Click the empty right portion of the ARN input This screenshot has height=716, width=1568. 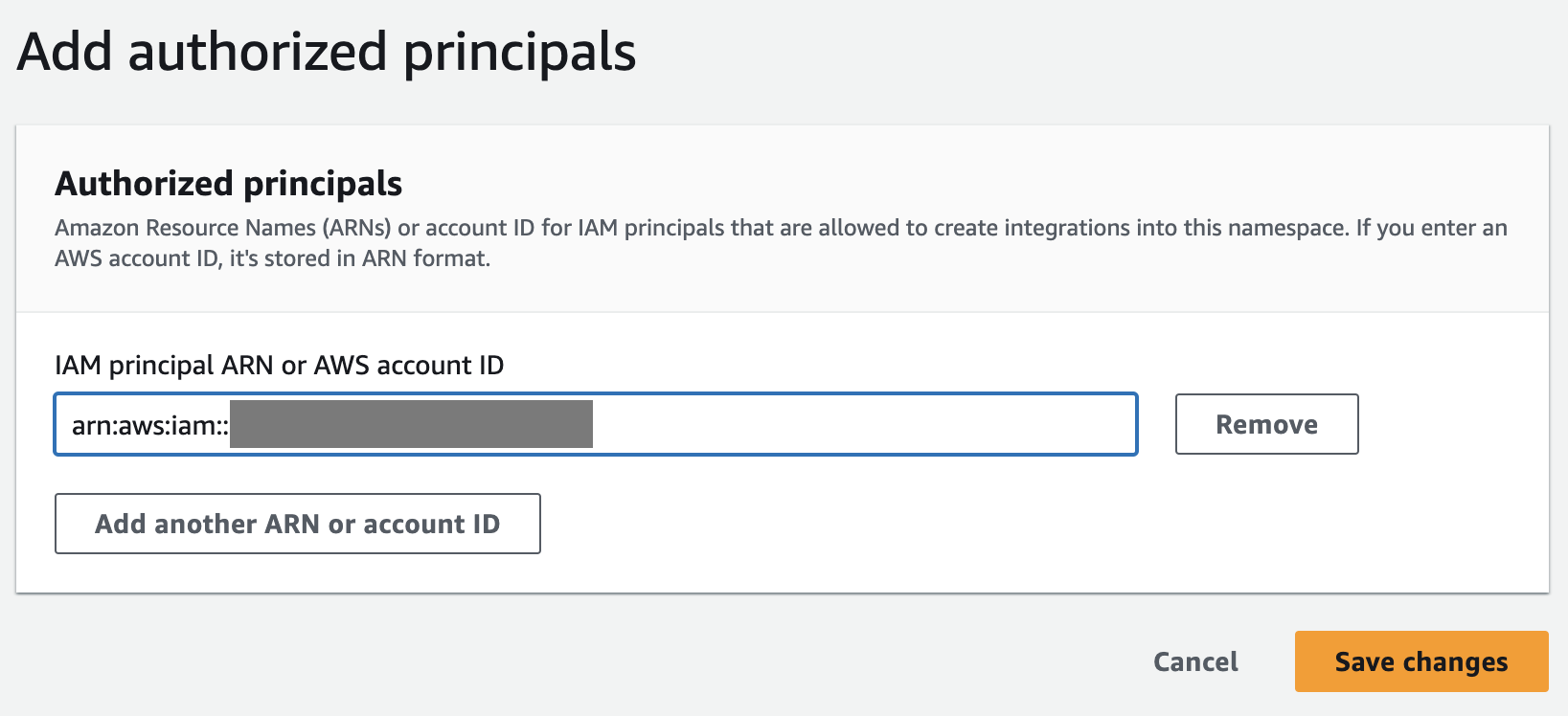coord(862,424)
